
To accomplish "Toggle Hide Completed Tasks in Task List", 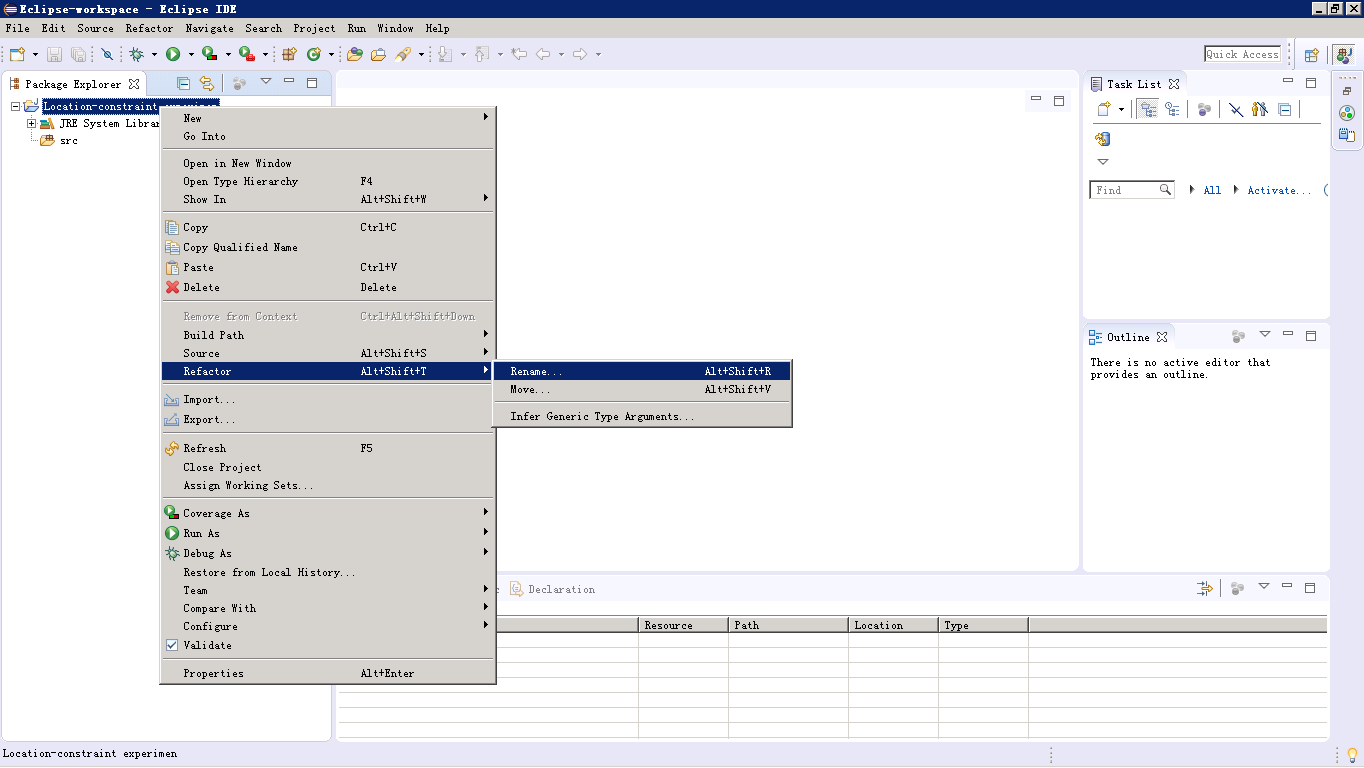I will pyautogui.click(x=1236, y=109).
